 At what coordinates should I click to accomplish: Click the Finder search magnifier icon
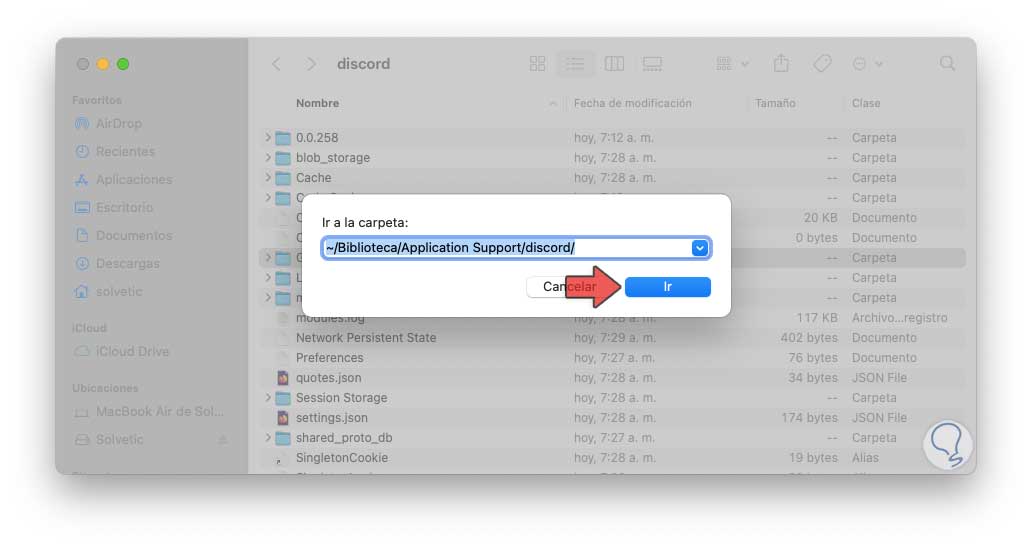click(947, 64)
